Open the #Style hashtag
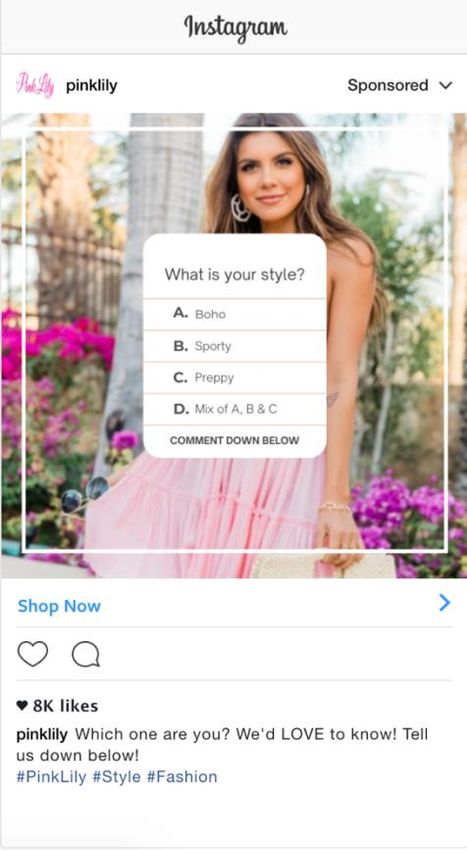The width and height of the screenshot is (467, 850). point(117,776)
